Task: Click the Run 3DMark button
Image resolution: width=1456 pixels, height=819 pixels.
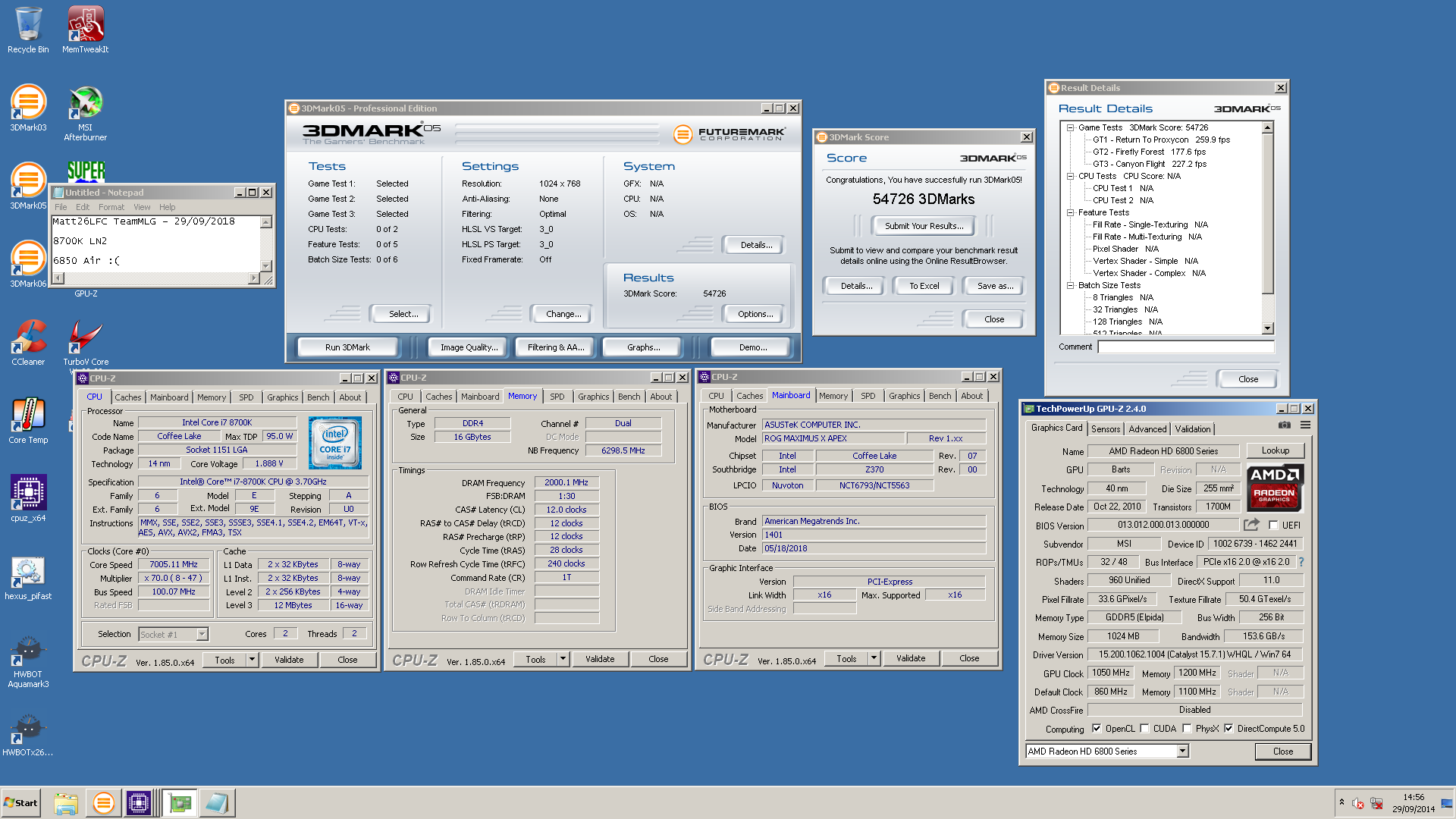Action: 347,347
